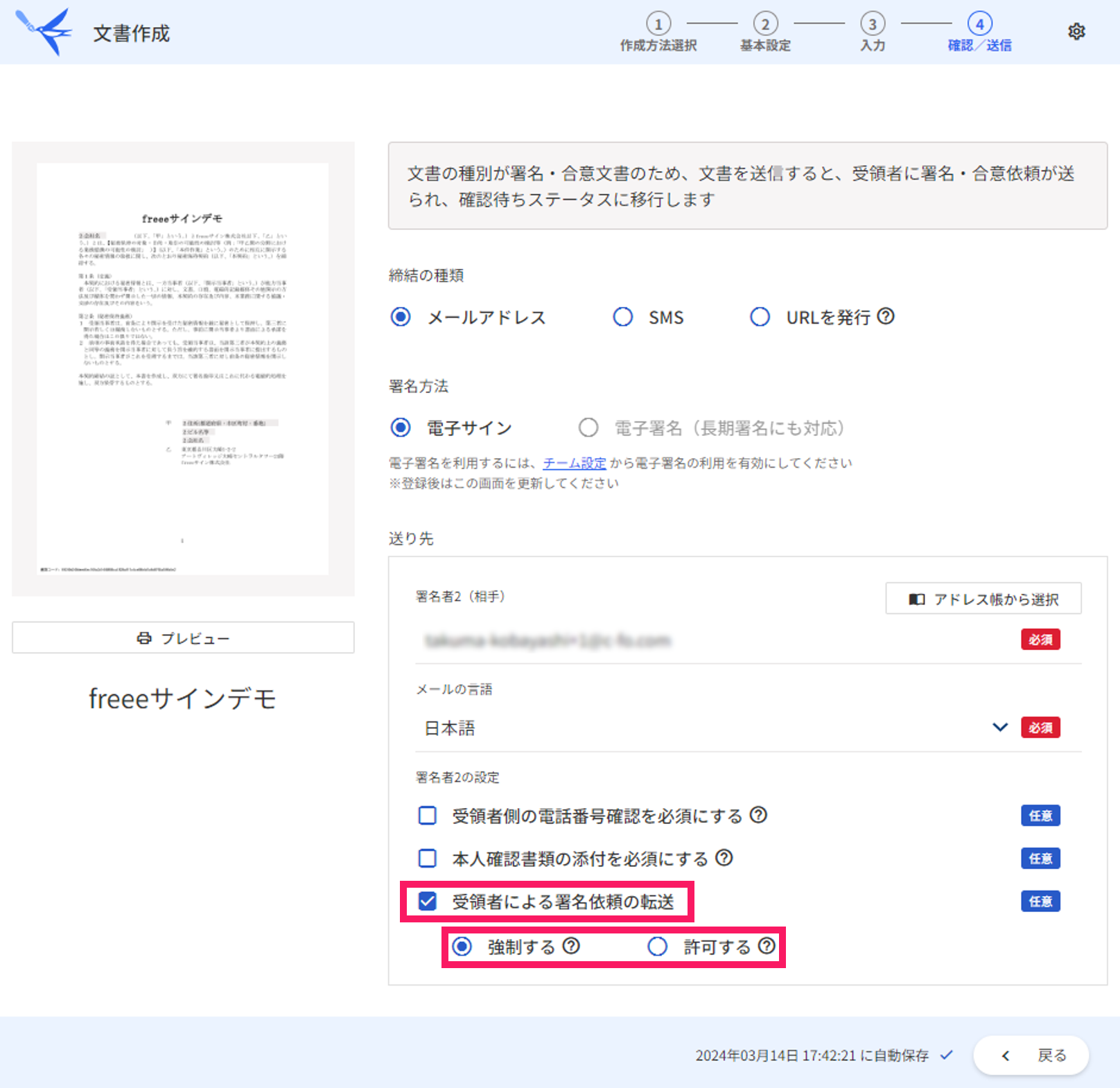The width and height of the screenshot is (1120, 1088).
Task: Click help icon beside 電話番号確認を必須にする
Action: click(x=759, y=815)
